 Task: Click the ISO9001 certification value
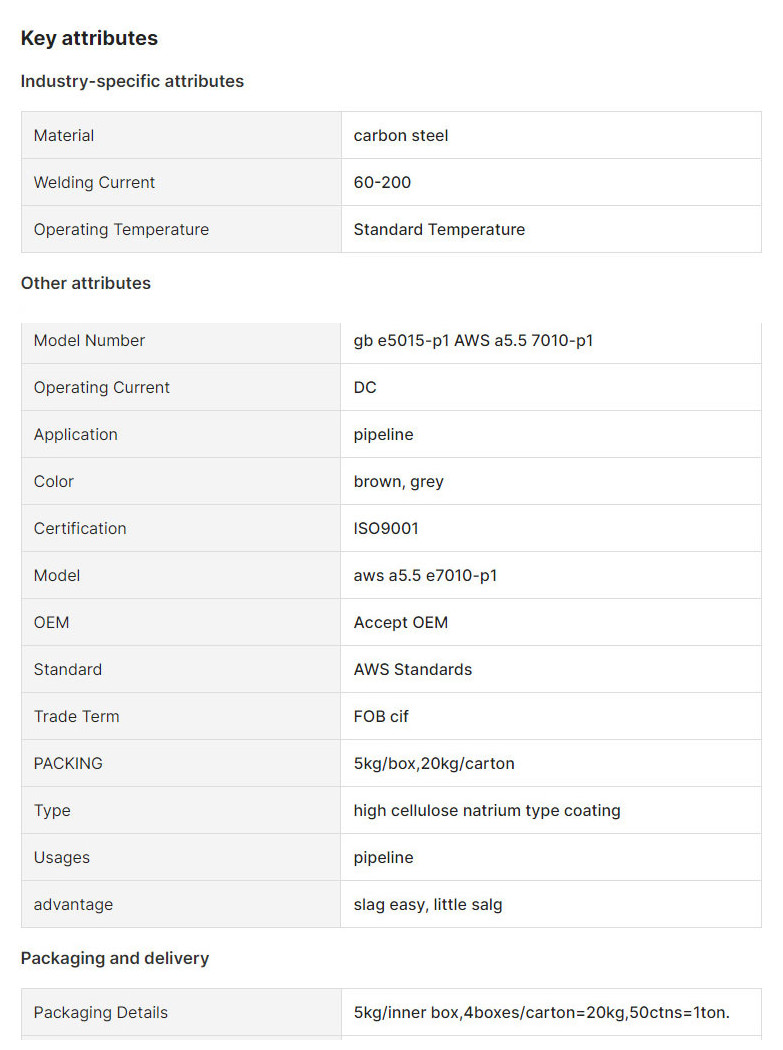[x=386, y=528]
